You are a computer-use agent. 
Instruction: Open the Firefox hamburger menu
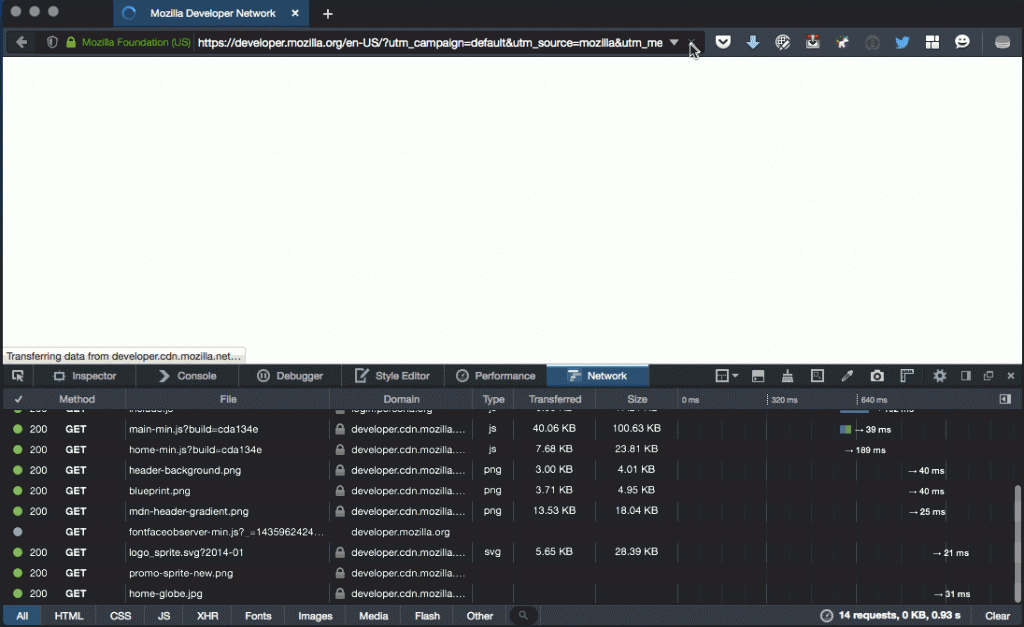pos(1002,42)
